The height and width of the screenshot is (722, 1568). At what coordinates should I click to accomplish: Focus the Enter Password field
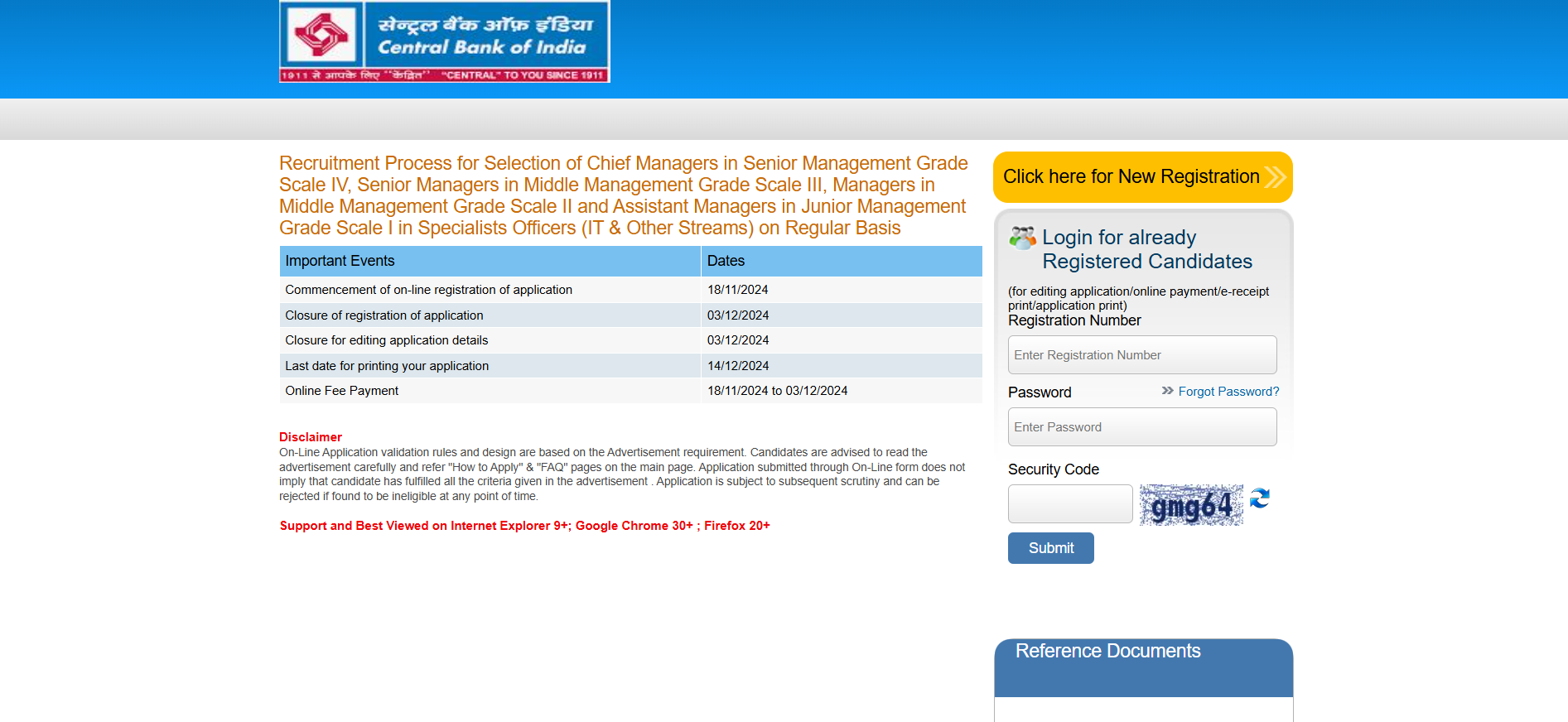pos(1142,427)
